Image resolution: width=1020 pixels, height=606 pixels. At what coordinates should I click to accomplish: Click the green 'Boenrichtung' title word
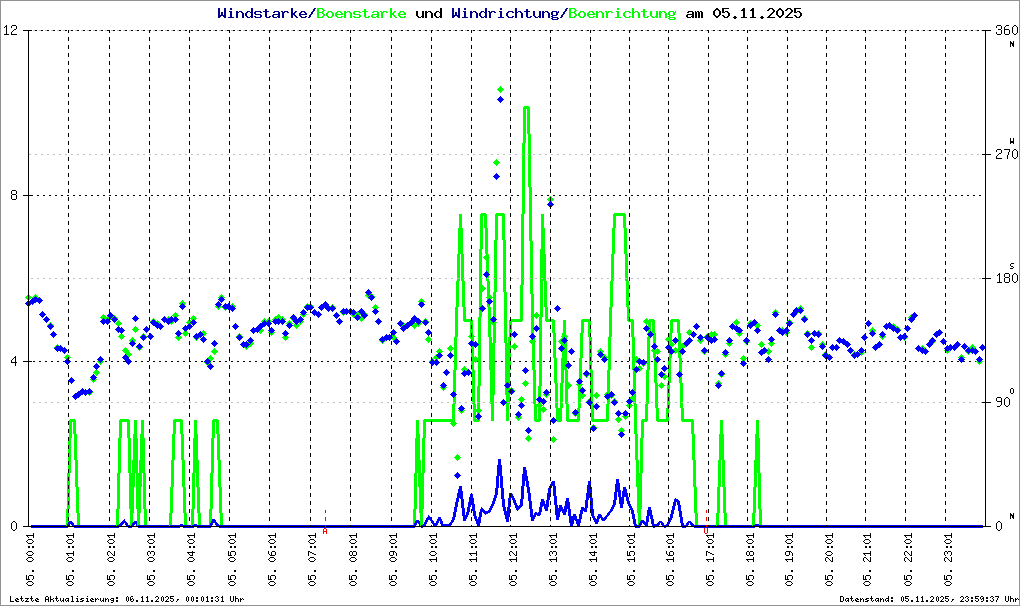622,13
